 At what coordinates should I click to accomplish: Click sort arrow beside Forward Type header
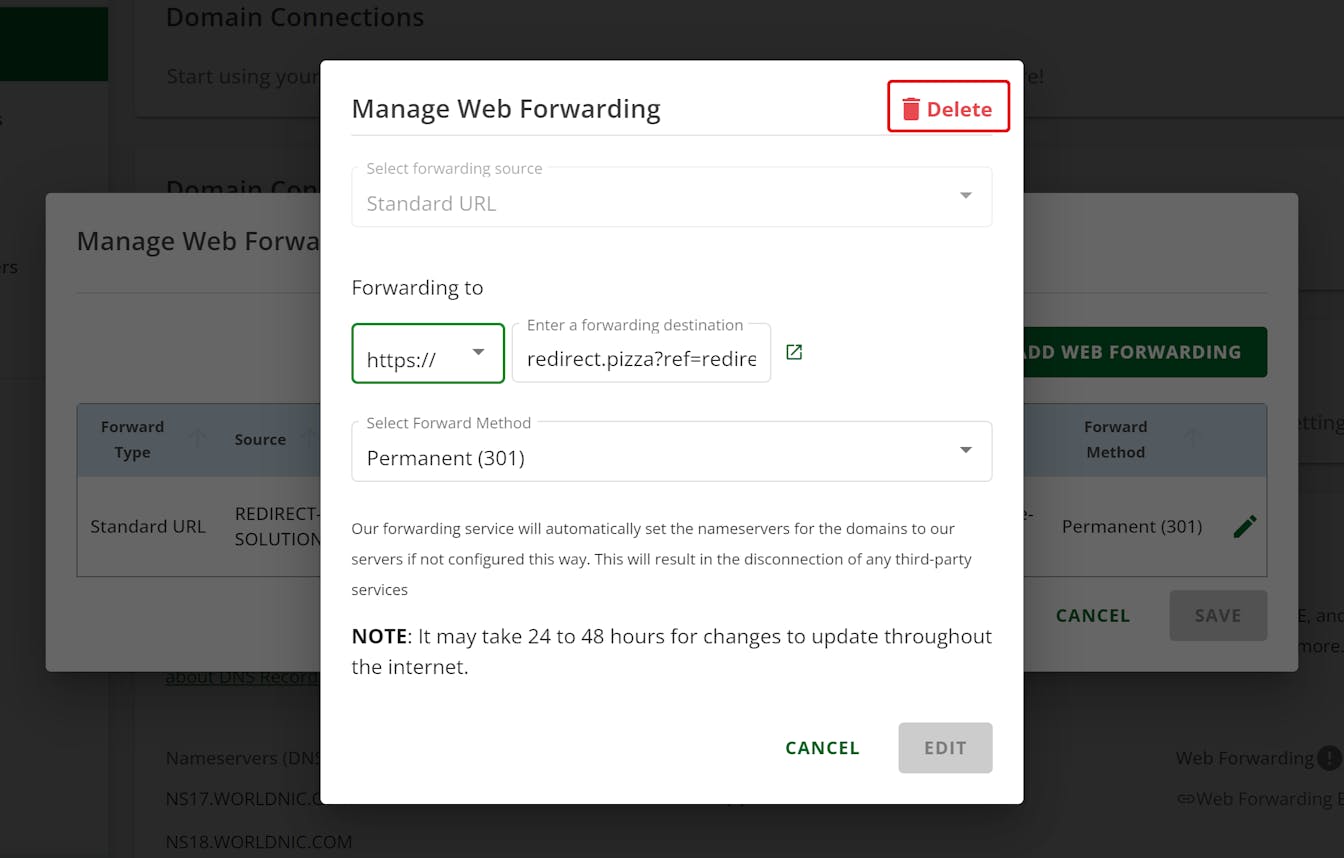[197, 437]
